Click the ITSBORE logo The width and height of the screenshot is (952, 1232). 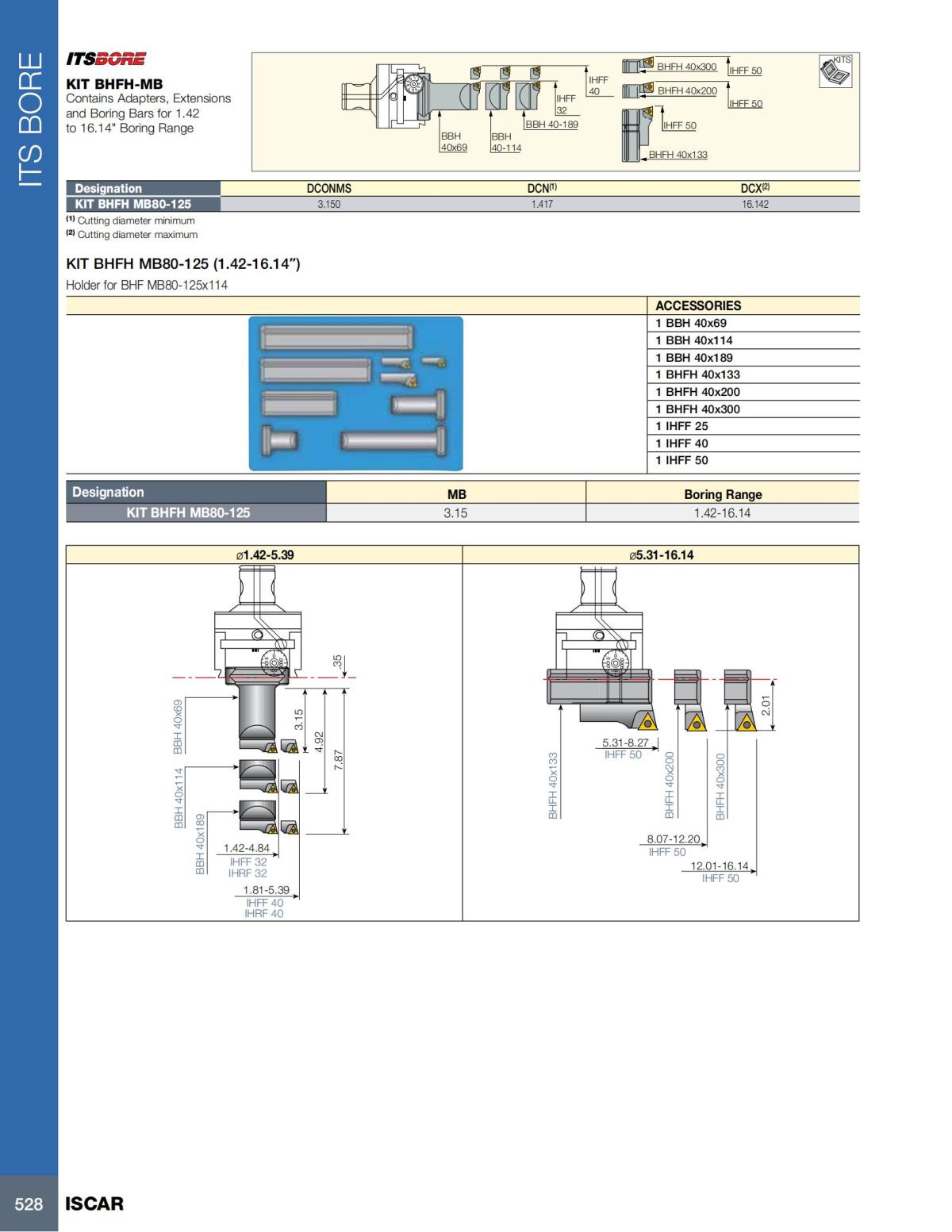click(106, 59)
